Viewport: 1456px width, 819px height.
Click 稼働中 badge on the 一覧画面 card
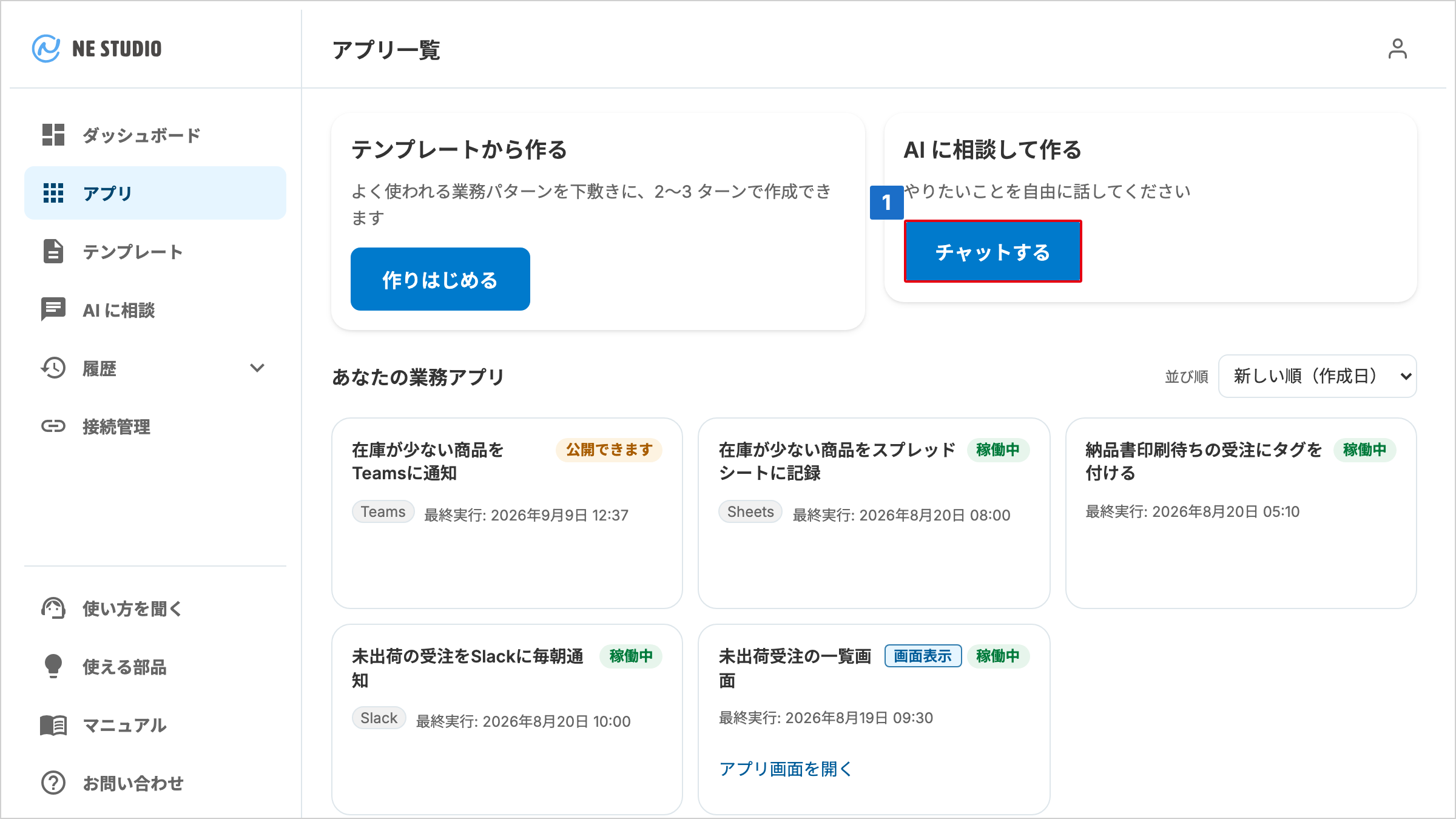998,656
